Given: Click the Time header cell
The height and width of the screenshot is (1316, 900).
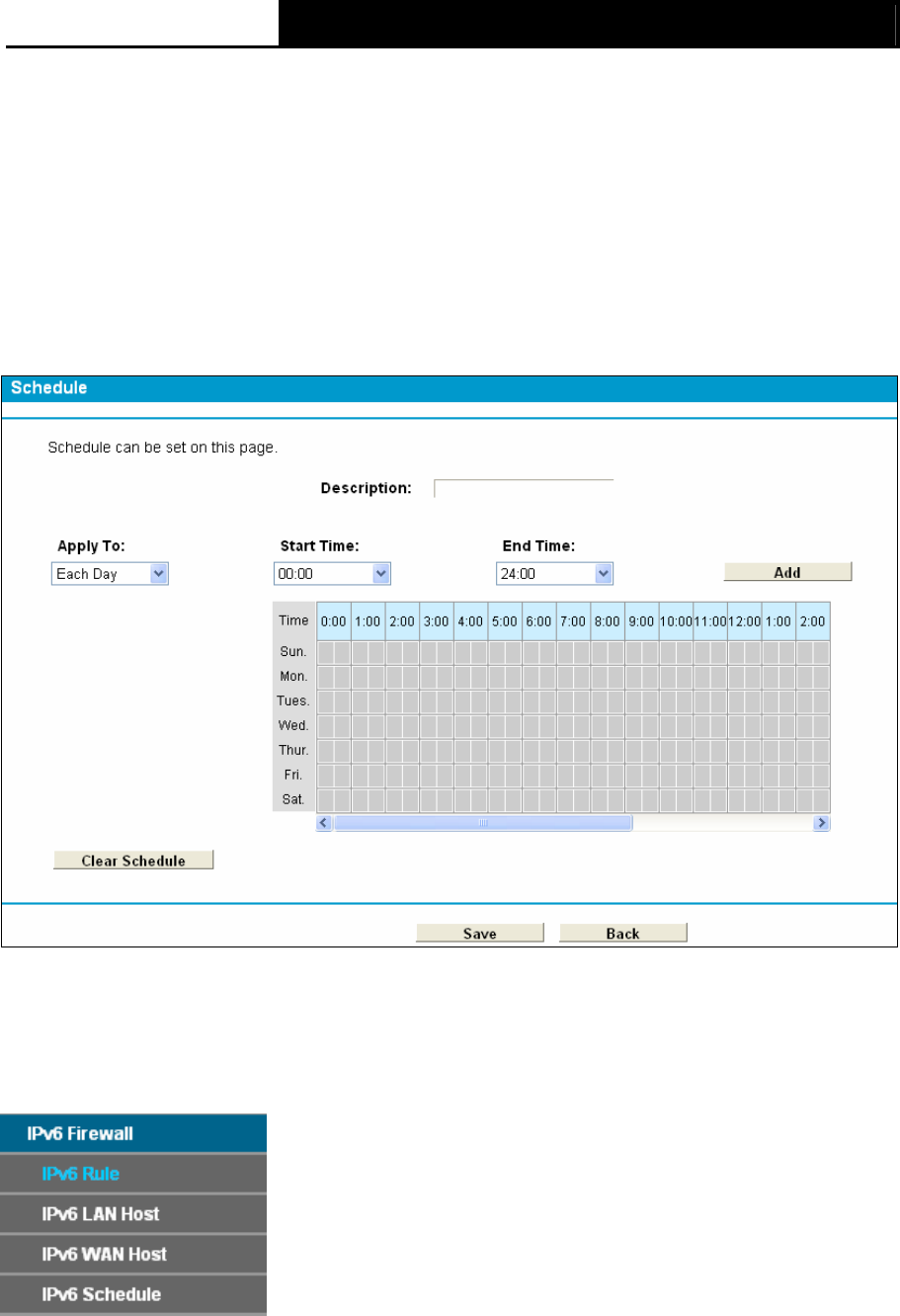Looking at the screenshot, I should click(293, 620).
